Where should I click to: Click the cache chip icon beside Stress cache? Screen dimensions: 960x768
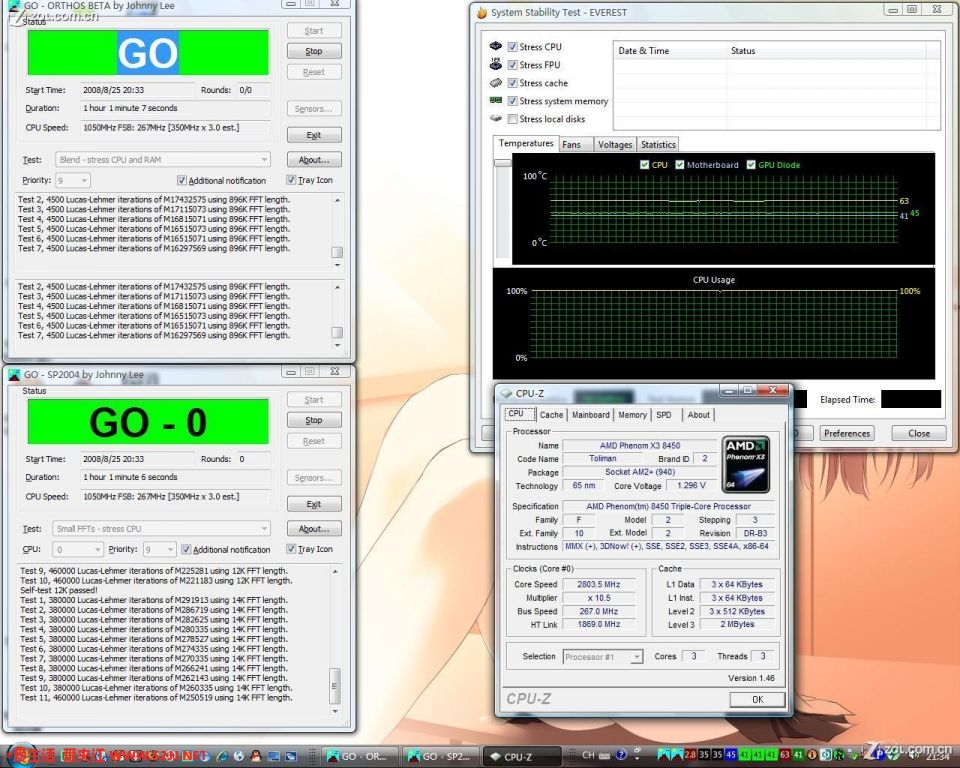pyautogui.click(x=496, y=83)
